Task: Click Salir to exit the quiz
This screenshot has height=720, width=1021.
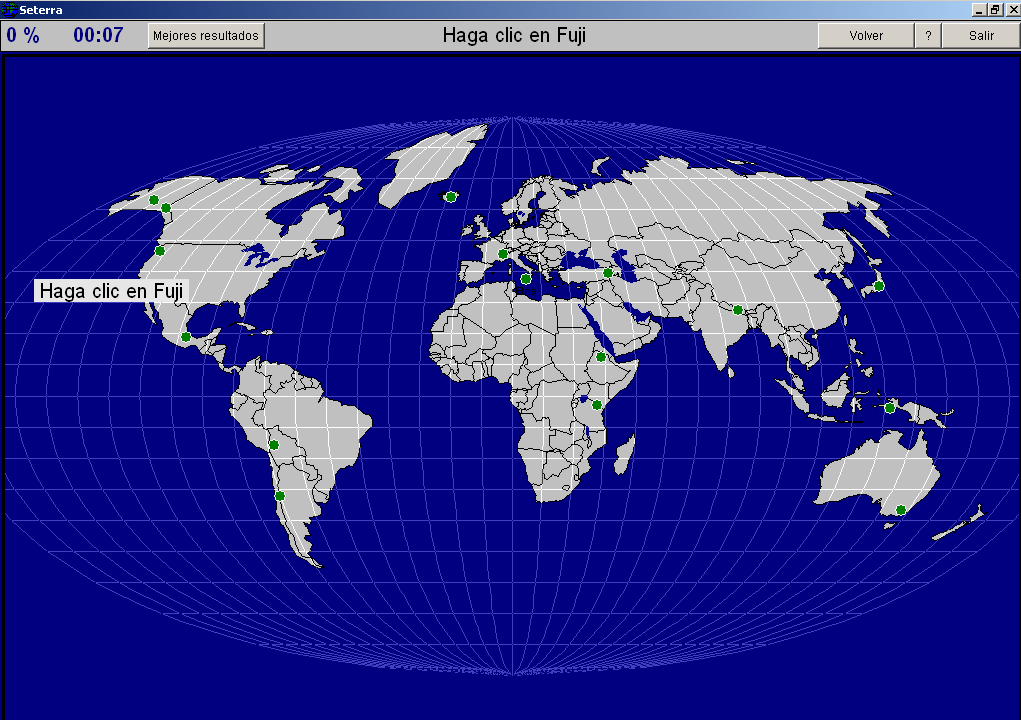Action: (x=981, y=36)
